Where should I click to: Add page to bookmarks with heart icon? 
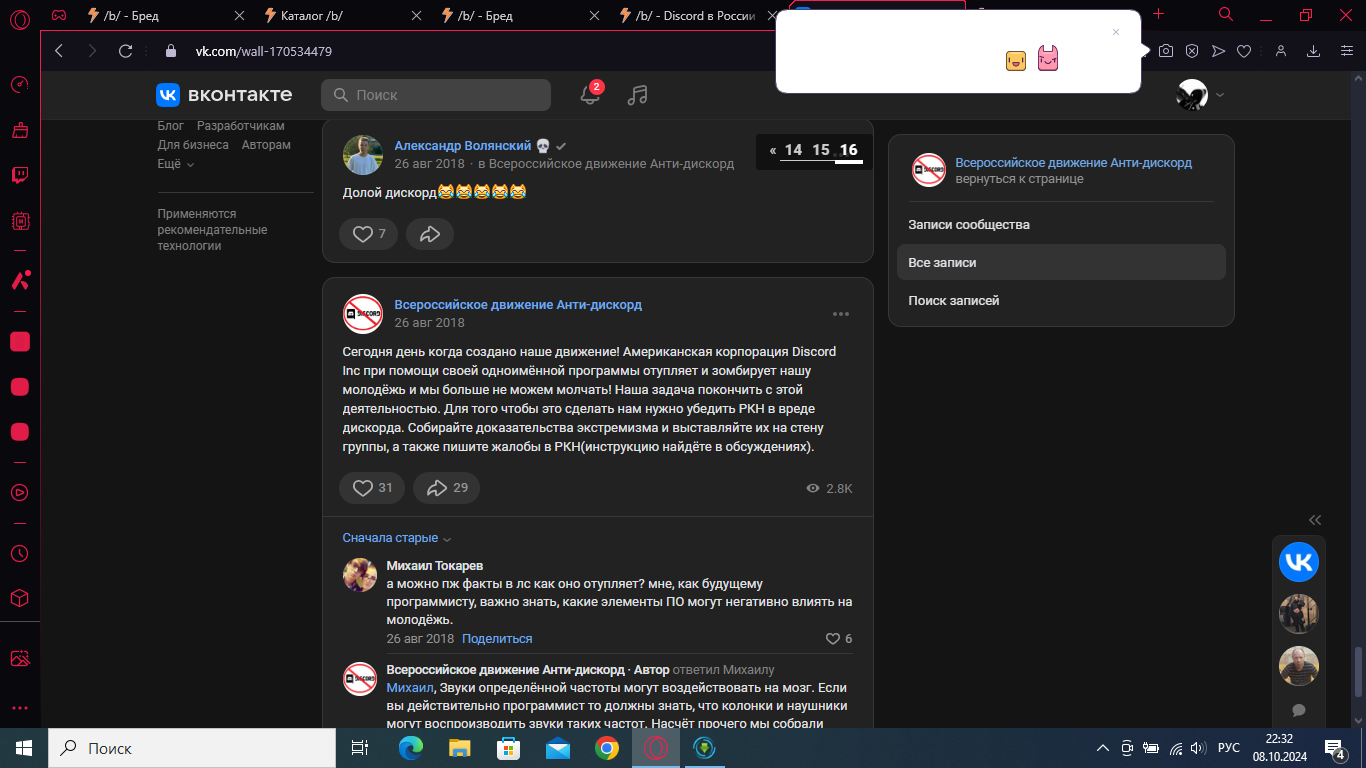[x=1244, y=51]
